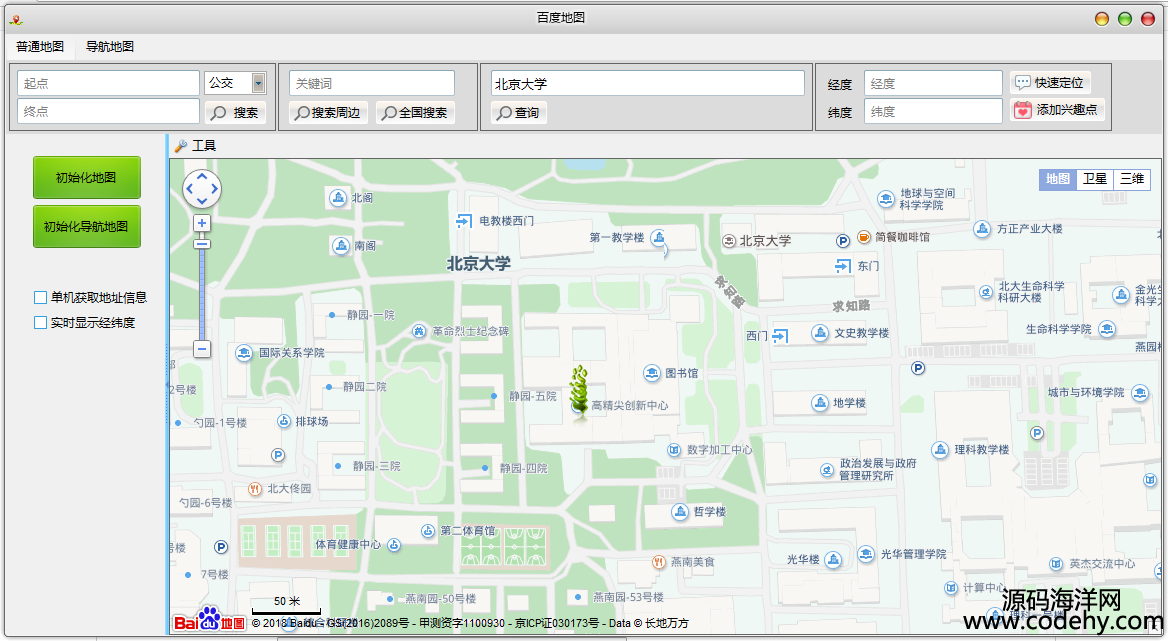The height and width of the screenshot is (641, 1168).
Task: Click the 英杰交流中心 icon
Action: pos(1056,564)
